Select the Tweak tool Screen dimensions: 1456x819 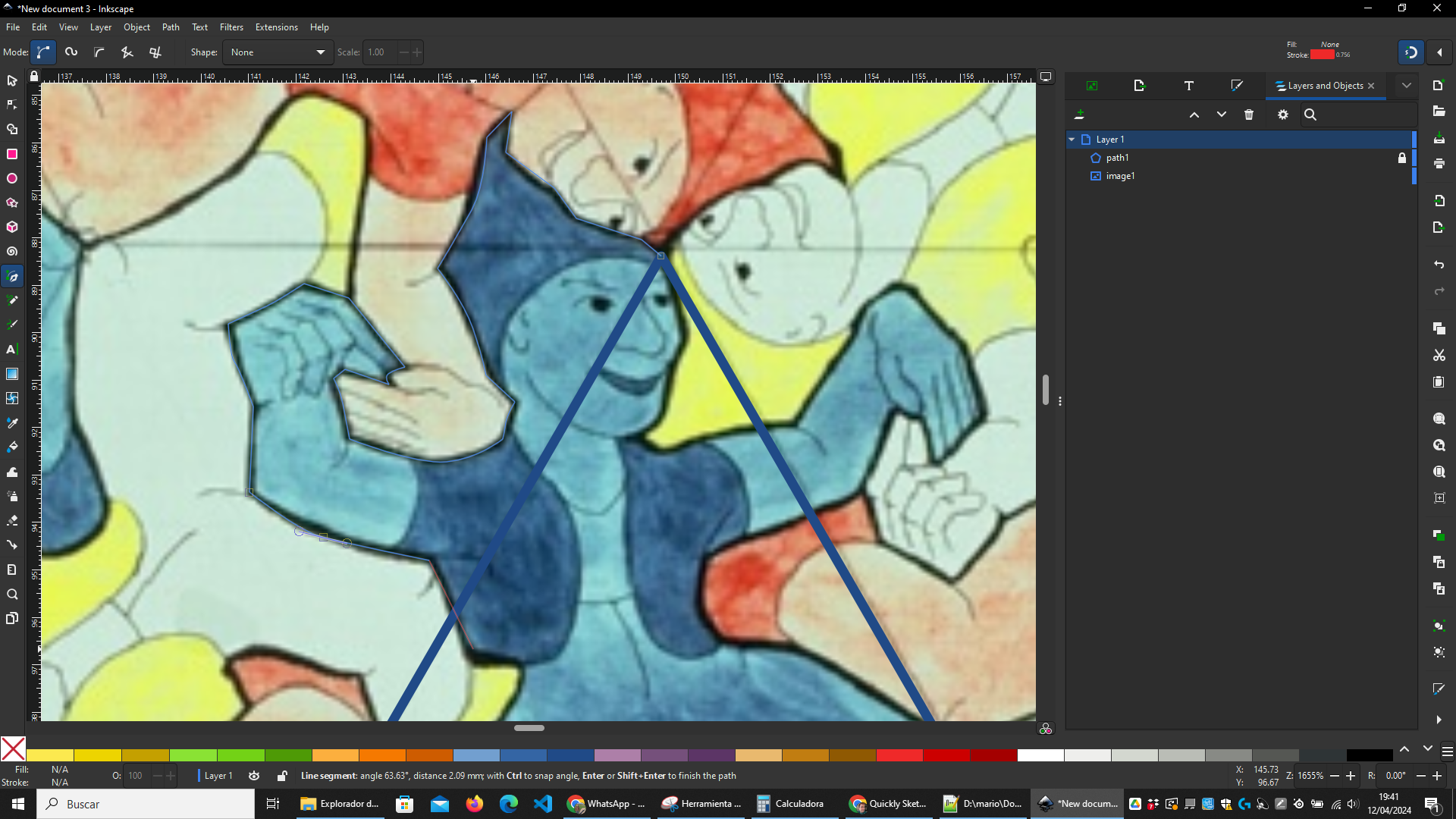[x=12, y=472]
